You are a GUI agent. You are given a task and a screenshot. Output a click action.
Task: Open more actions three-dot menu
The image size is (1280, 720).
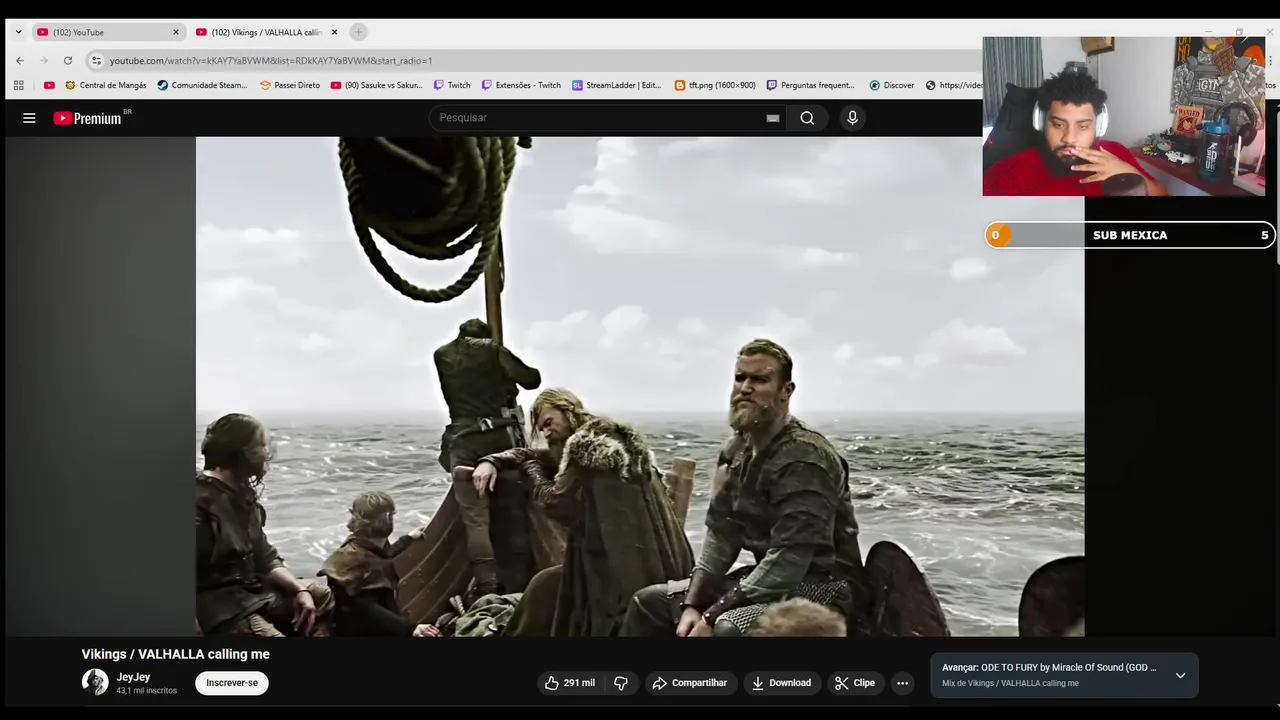[902, 683]
